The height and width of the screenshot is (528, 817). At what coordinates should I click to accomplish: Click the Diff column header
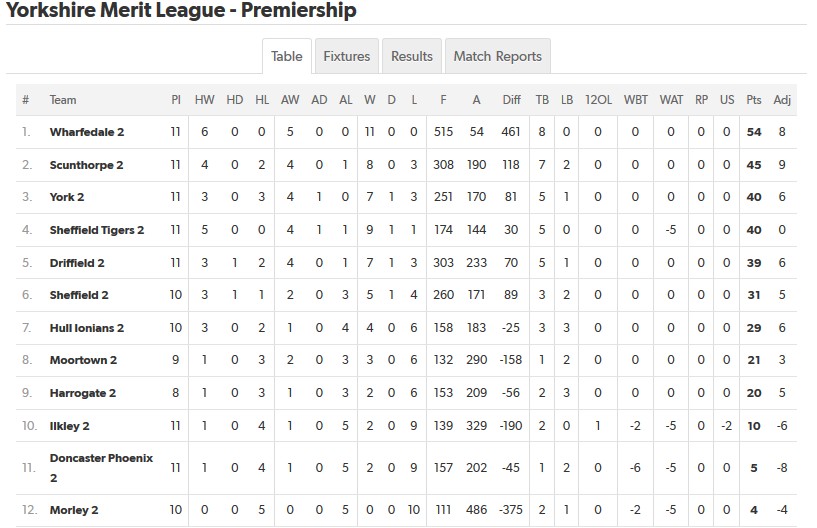512,100
